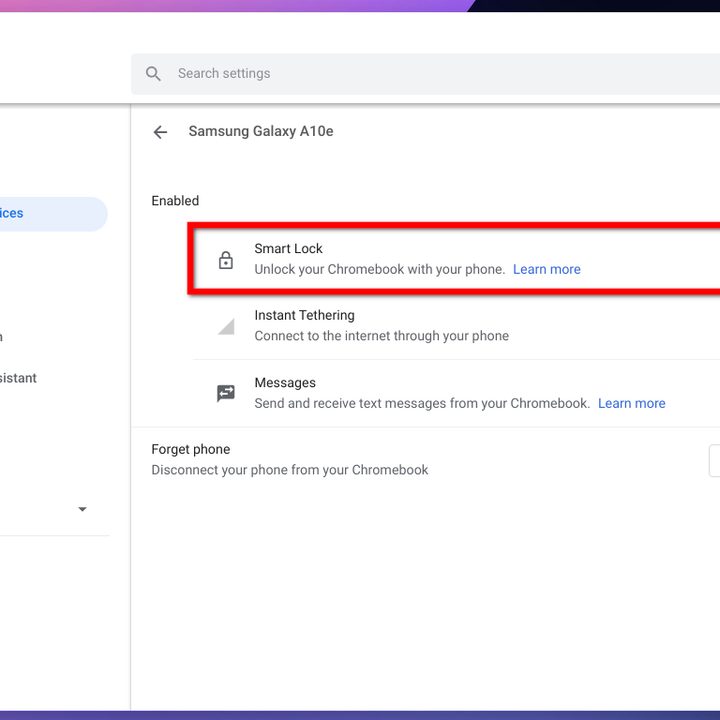
Task: Click the Enabled status label
Action: [175, 201]
